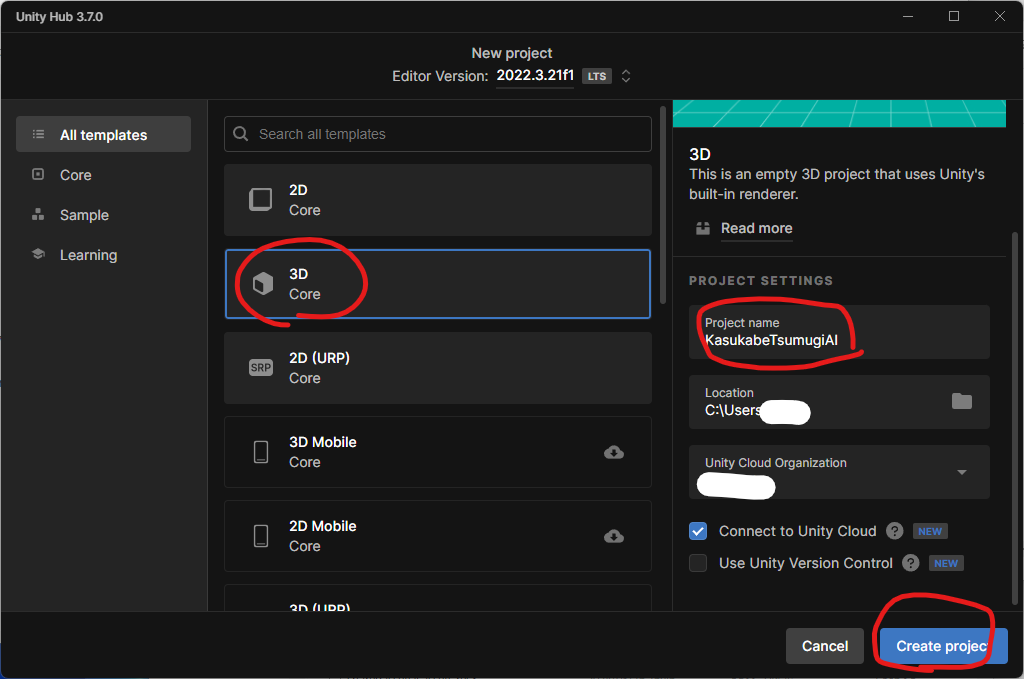Click the 3D template preview thumbnail

point(839,114)
